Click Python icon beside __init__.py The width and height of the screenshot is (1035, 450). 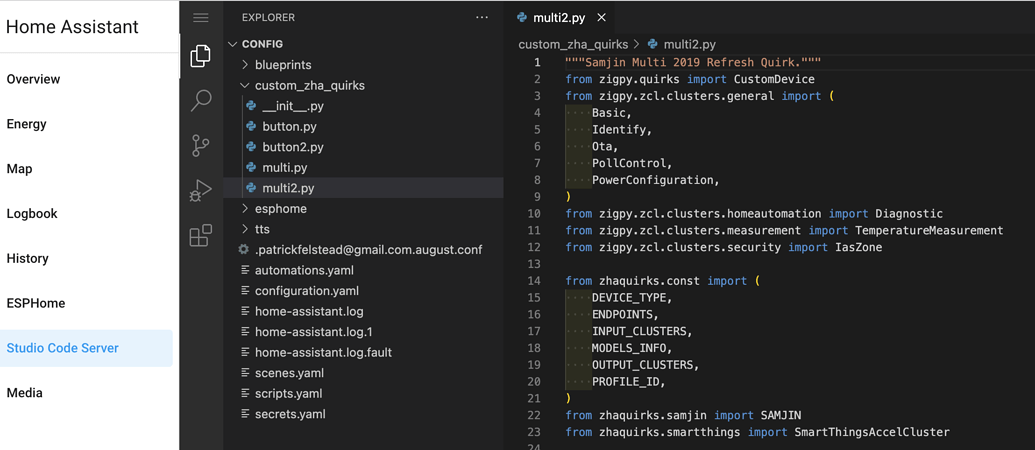(251, 106)
